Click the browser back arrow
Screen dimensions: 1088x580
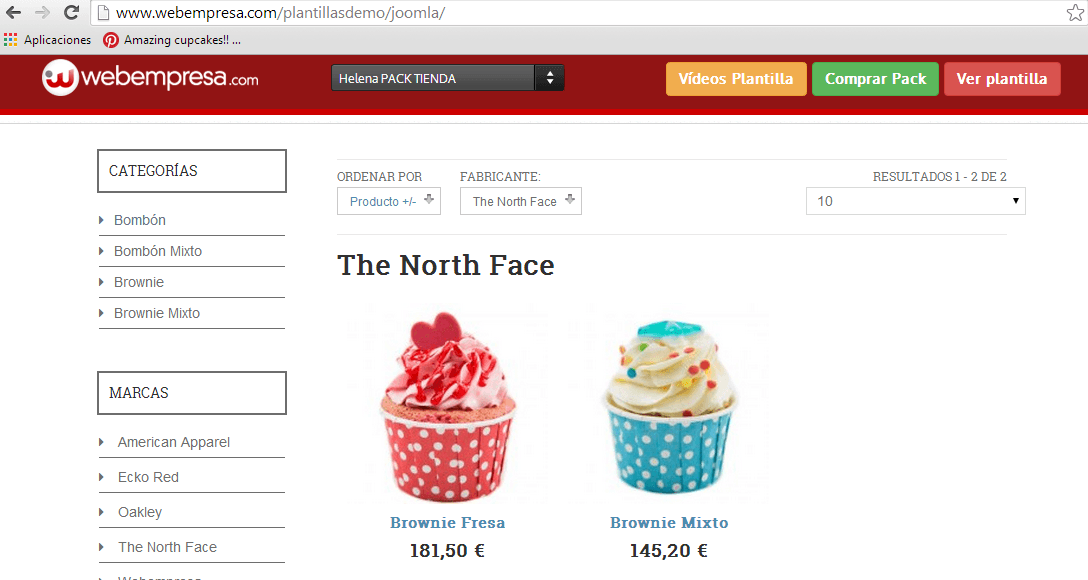(13, 12)
